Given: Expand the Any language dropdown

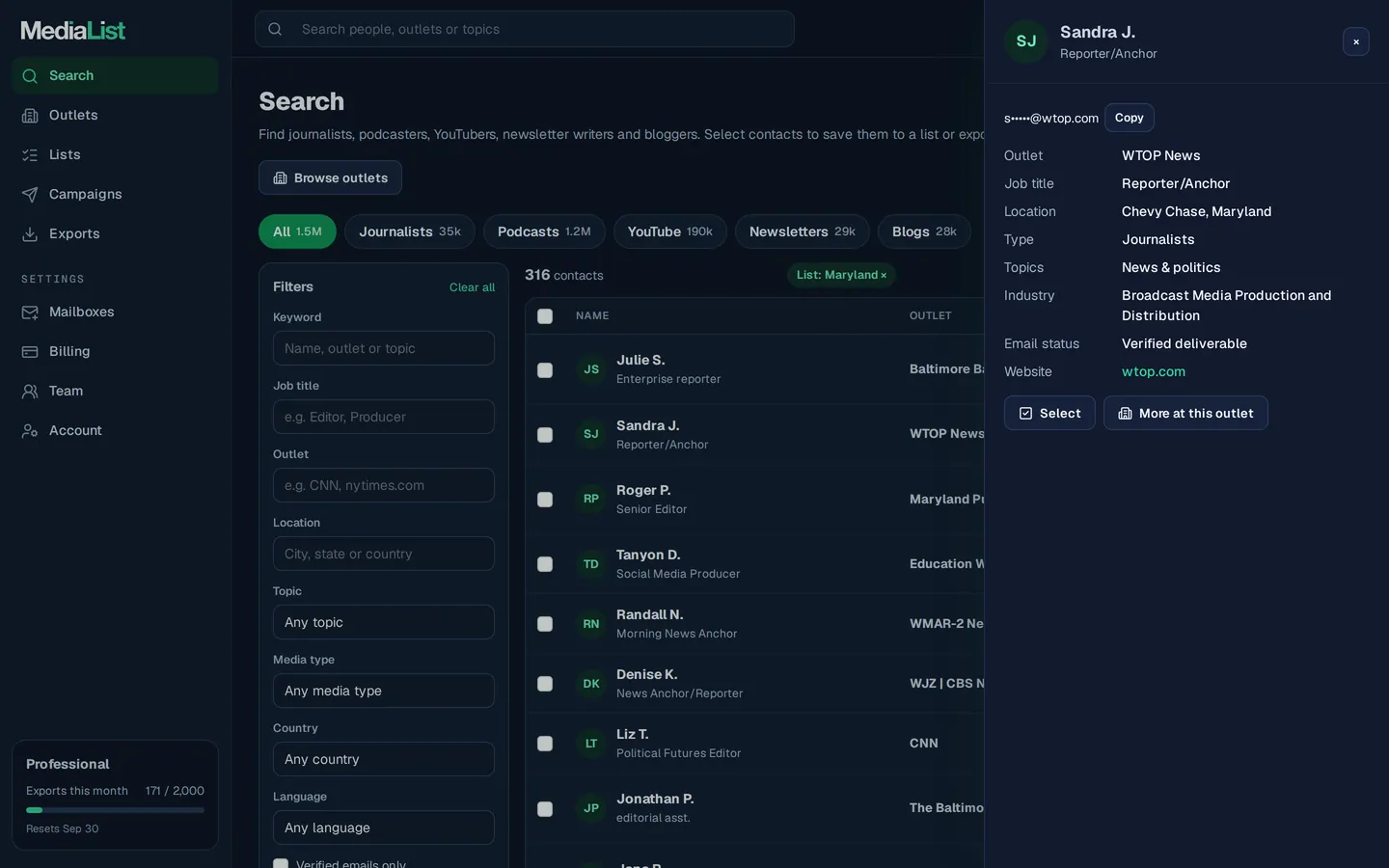Looking at the screenshot, I should pyautogui.click(x=384, y=827).
